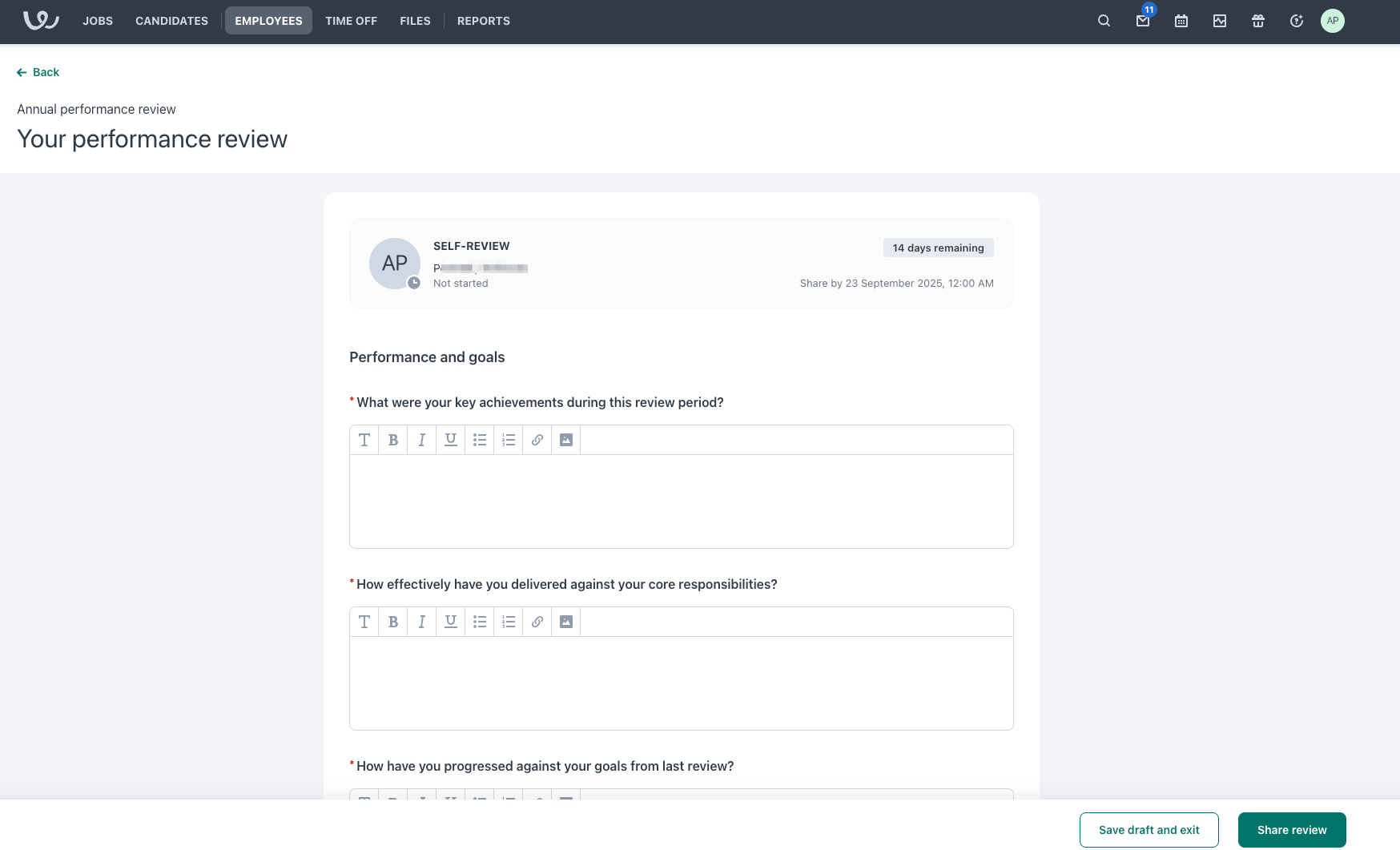Open the inbox with 11 notifications
Image resolution: width=1400 pixels, height=850 pixels.
(x=1143, y=21)
